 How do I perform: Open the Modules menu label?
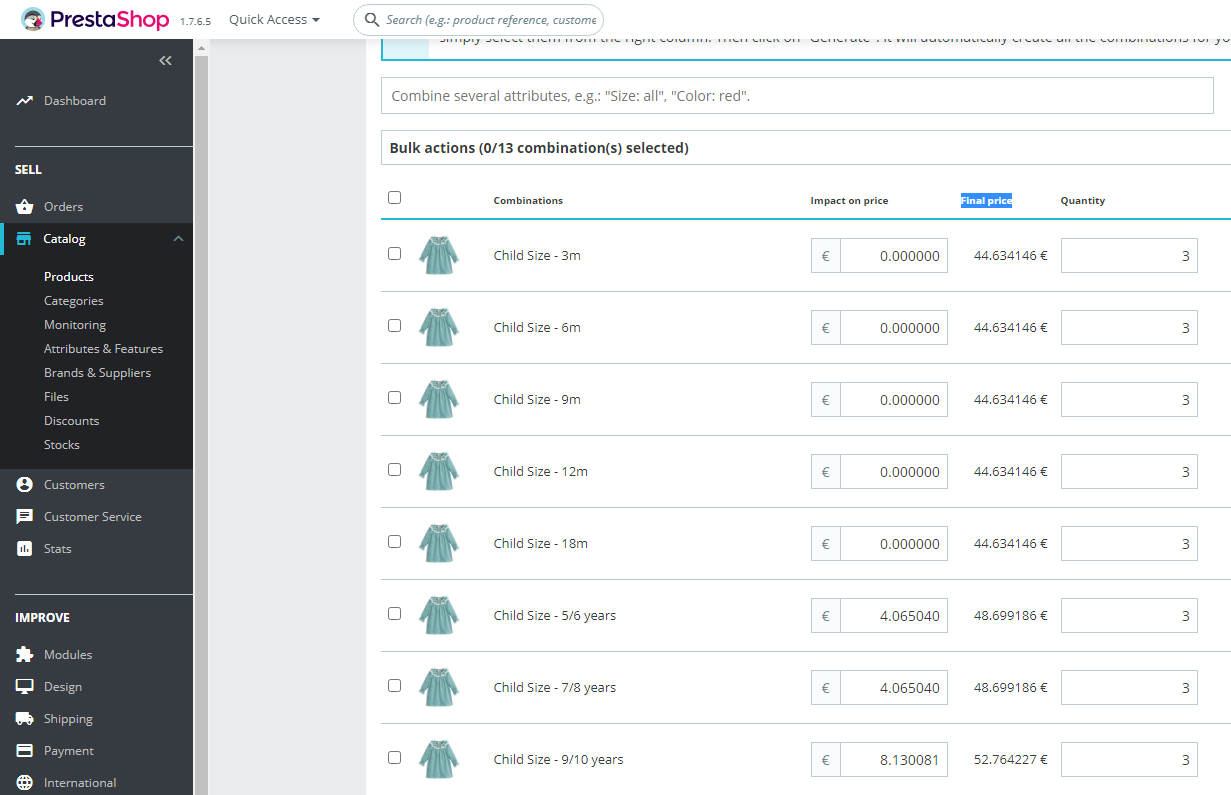tap(68, 655)
